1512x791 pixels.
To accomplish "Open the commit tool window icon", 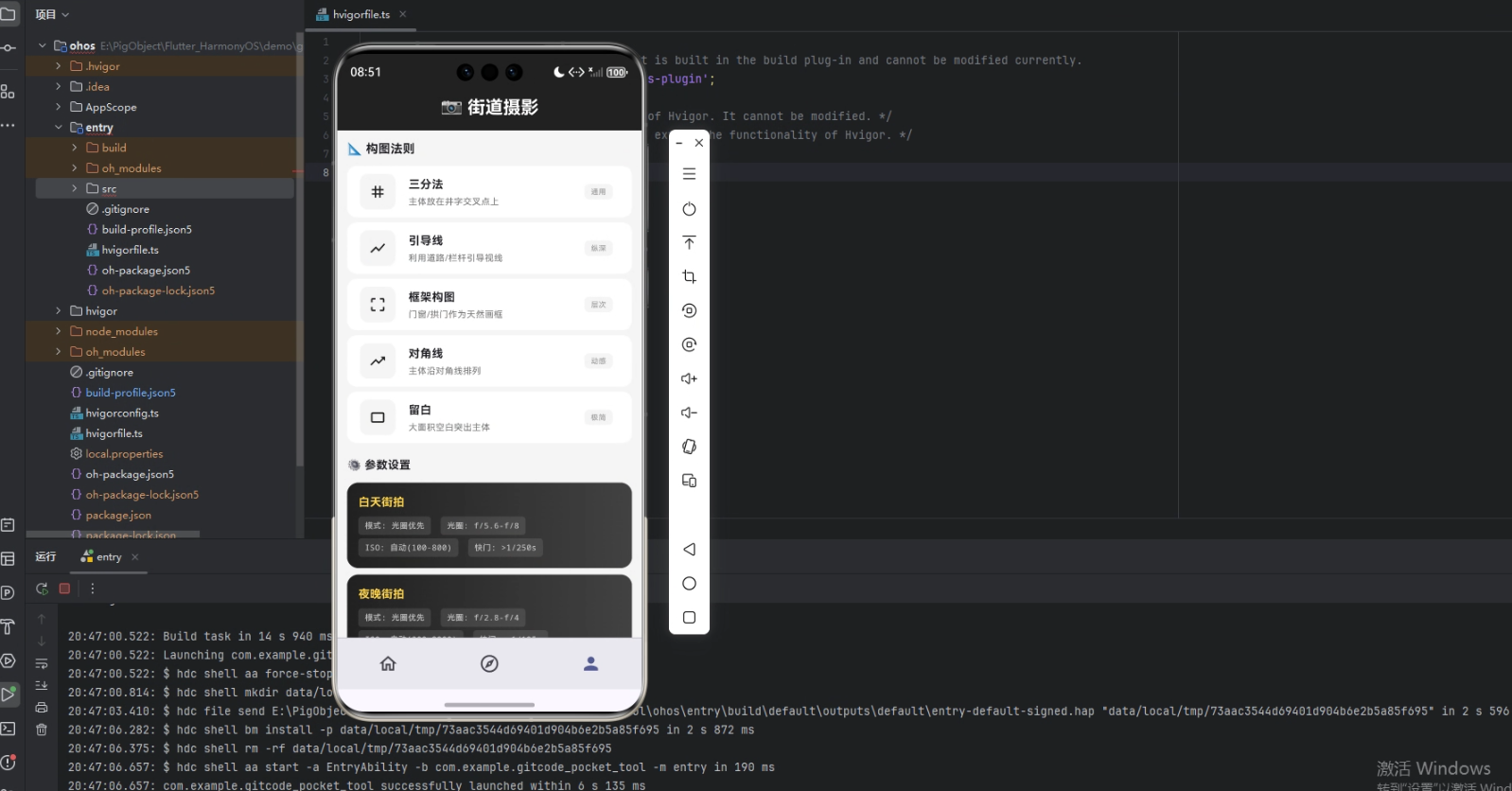I will pos(9,47).
